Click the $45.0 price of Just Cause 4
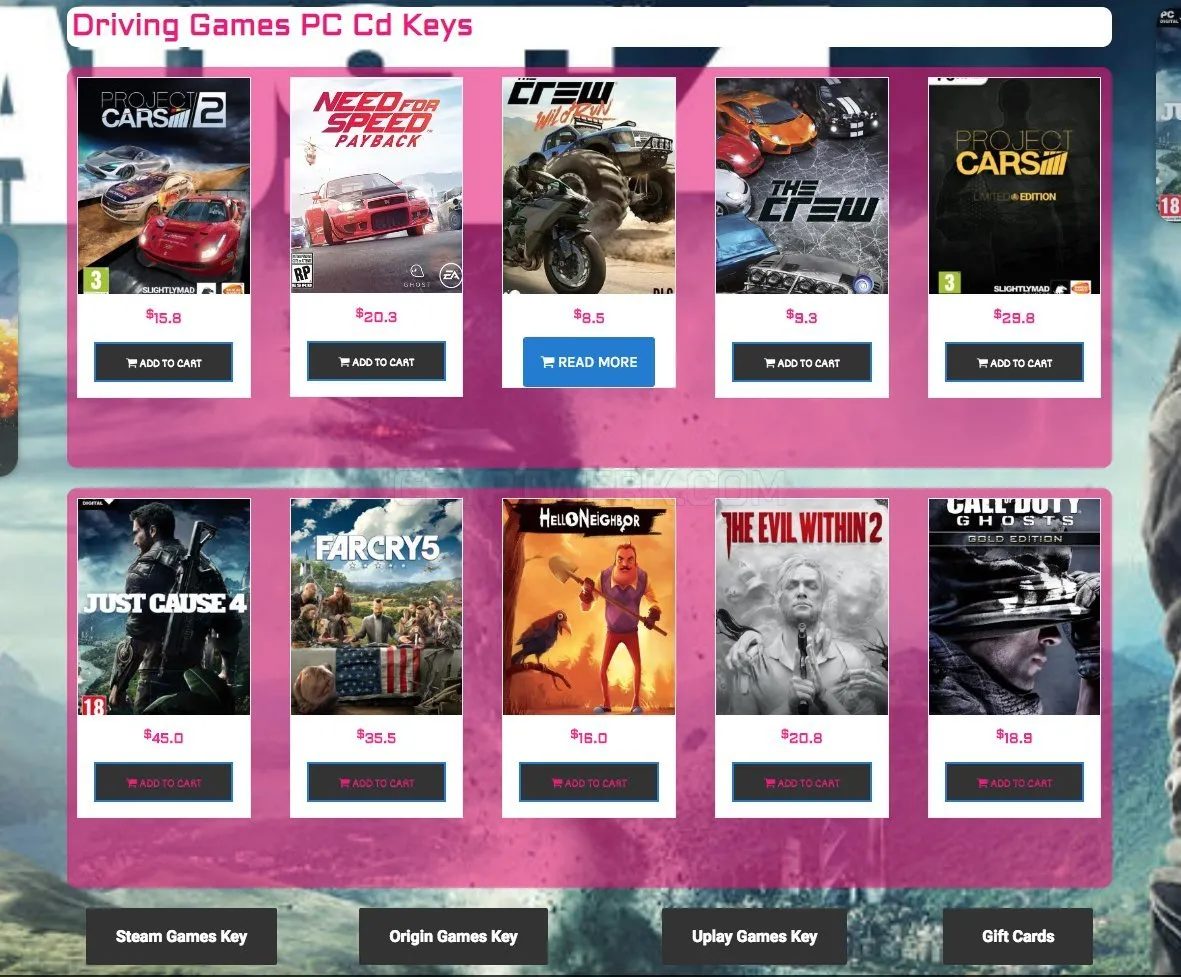The width and height of the screenshot is (1181, 977). (x=163, y=737)
